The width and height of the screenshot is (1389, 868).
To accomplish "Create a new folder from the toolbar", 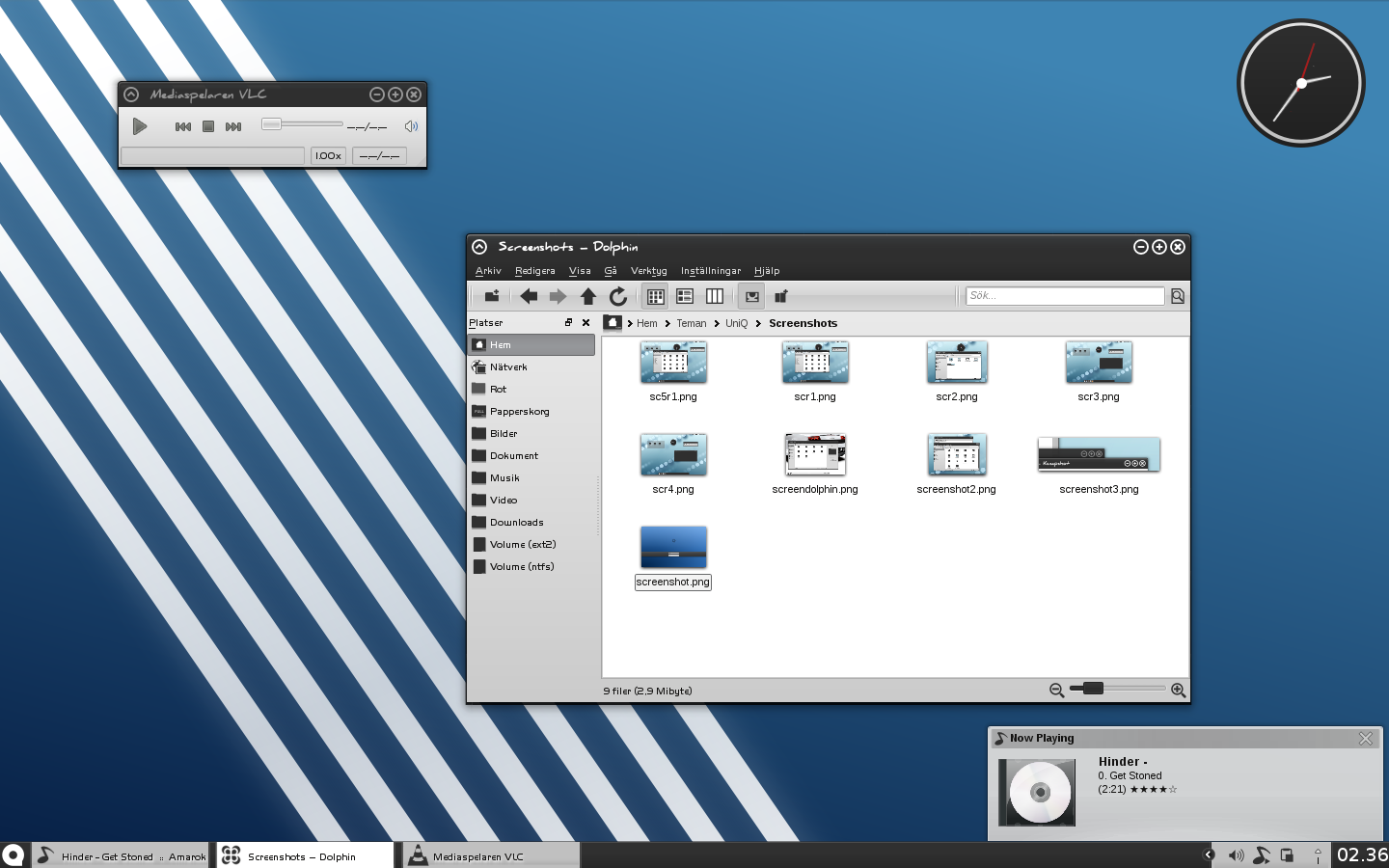I will [491, 296].
